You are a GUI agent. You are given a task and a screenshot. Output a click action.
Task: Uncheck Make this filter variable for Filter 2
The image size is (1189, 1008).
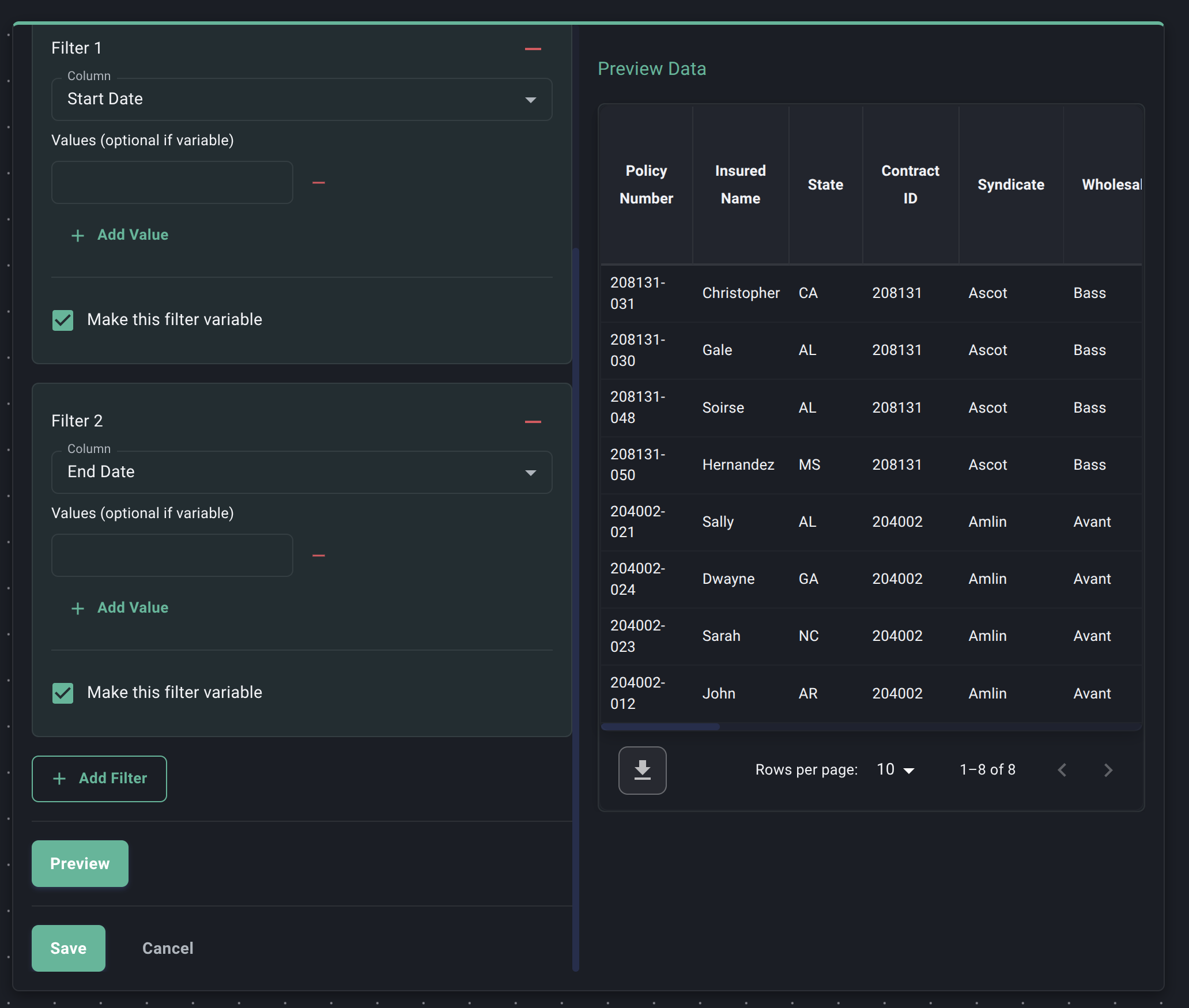point(62,693)
